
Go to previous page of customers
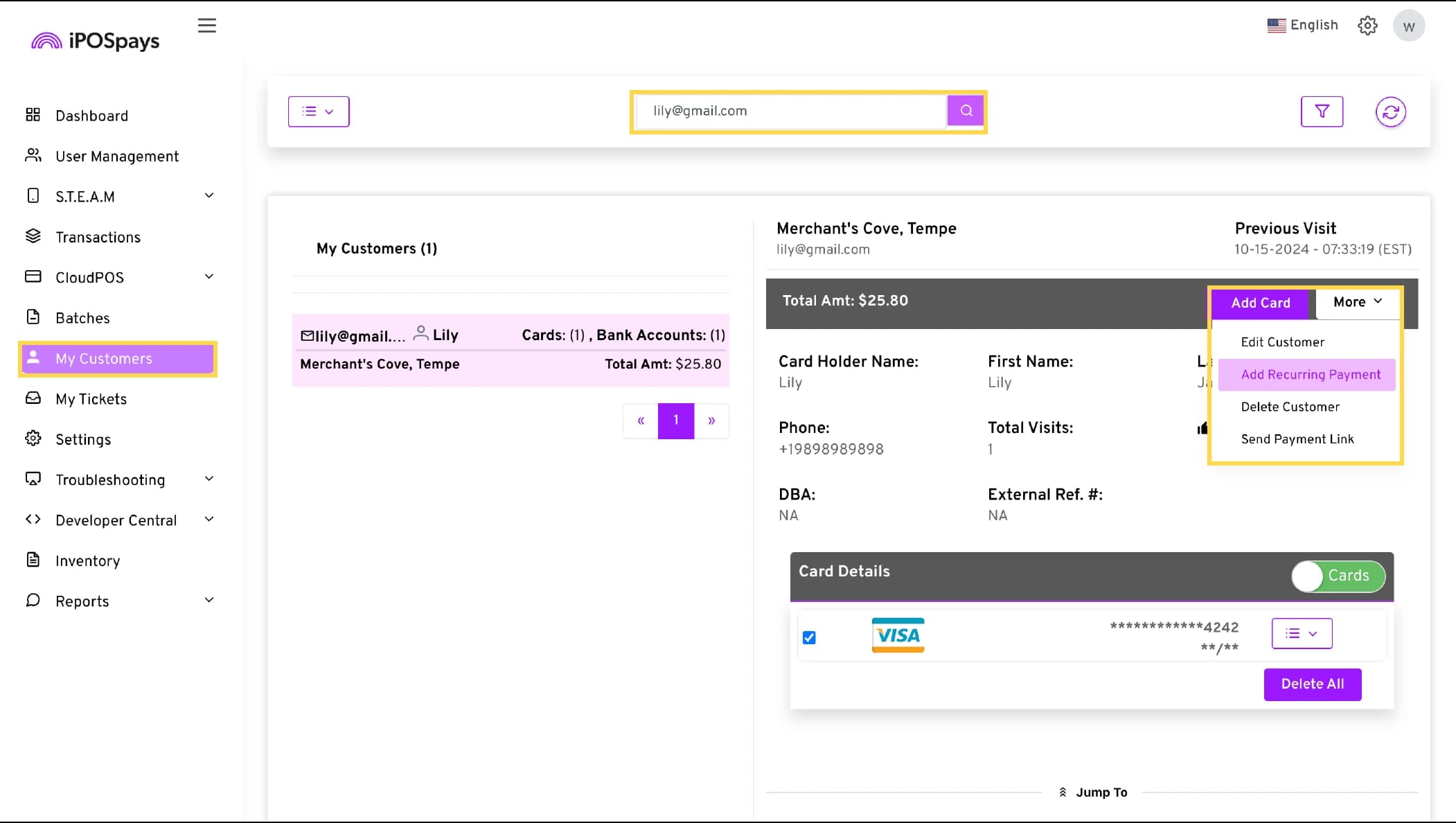click(641, 421)
